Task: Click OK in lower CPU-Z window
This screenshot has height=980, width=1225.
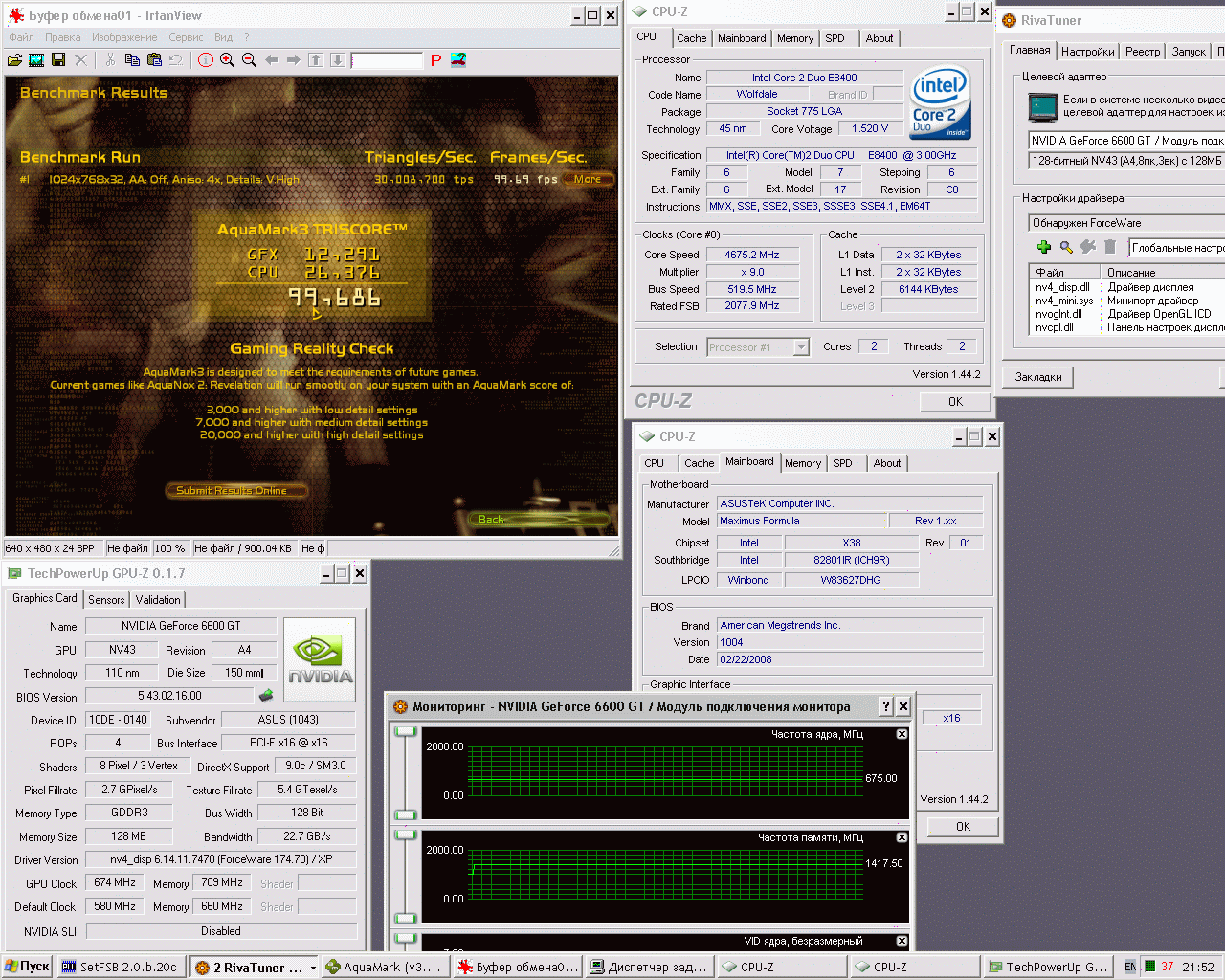Action: [x=963, y=827]
